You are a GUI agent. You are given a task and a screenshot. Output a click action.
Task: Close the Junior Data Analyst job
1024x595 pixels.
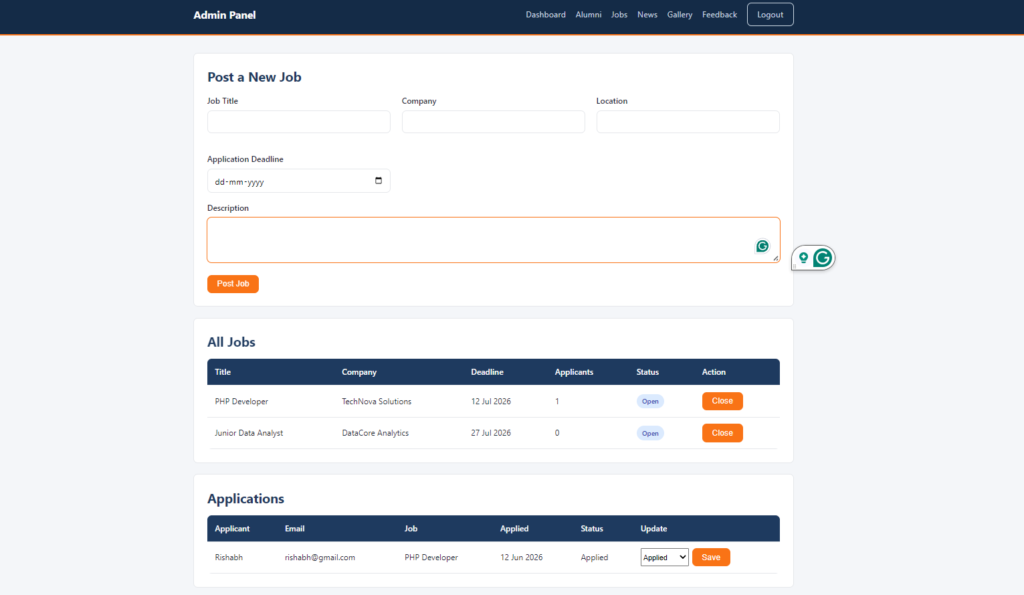(722, 433)
